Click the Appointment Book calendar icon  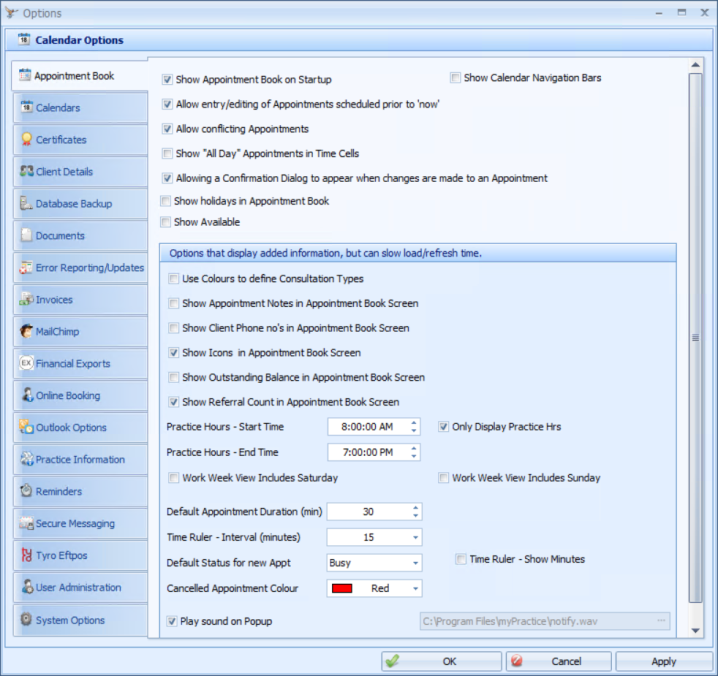coord(25,75)
